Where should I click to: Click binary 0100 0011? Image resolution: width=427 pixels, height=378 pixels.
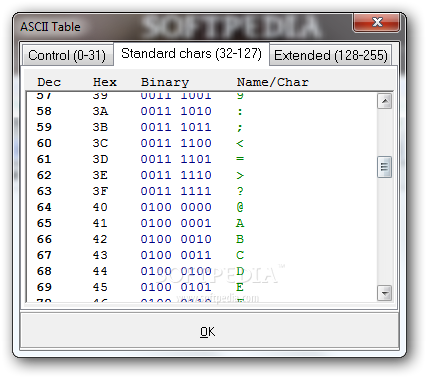tap(176, 255)
